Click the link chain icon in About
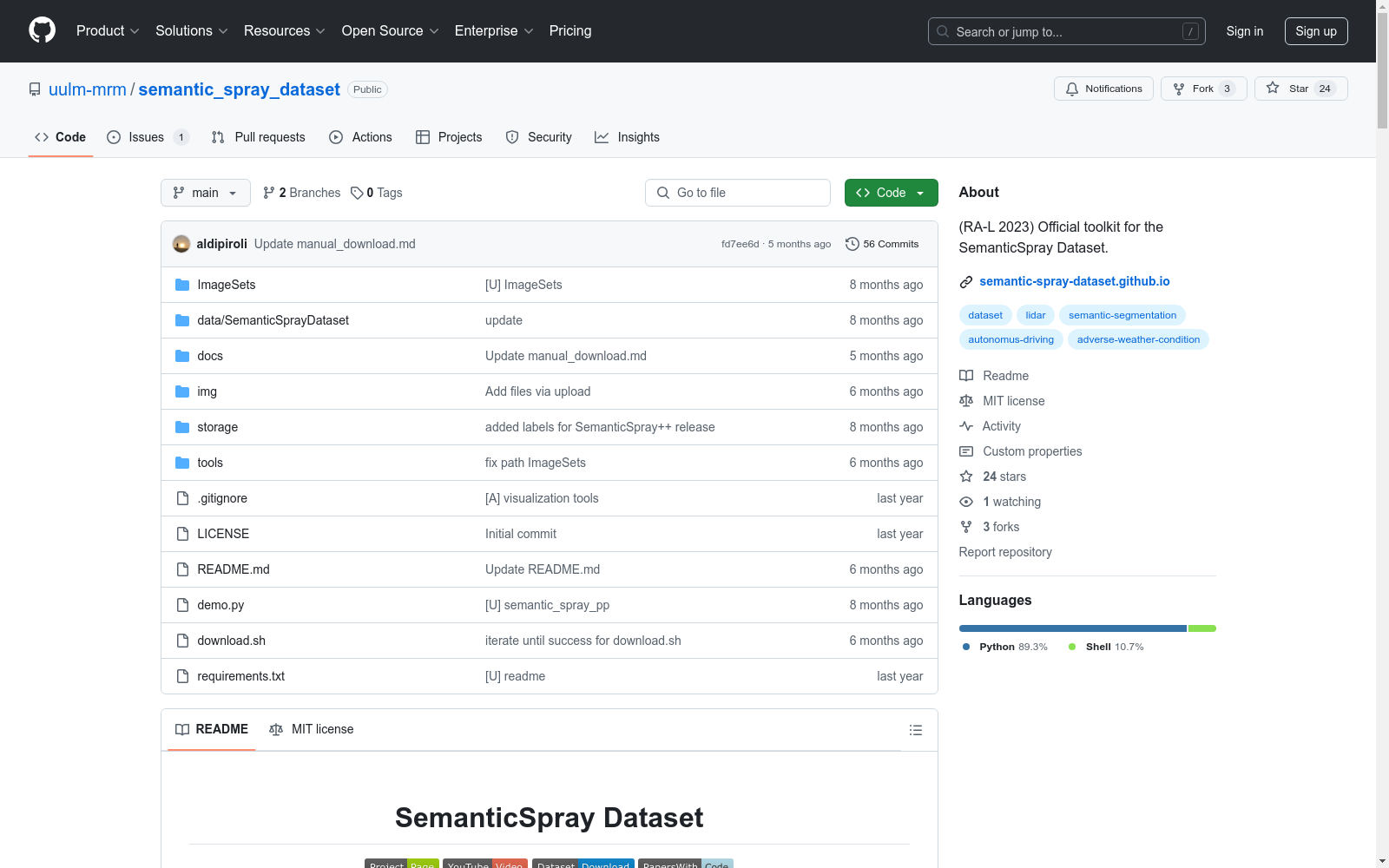Screen dimensions: 1389x868 [x=966, y=282]
